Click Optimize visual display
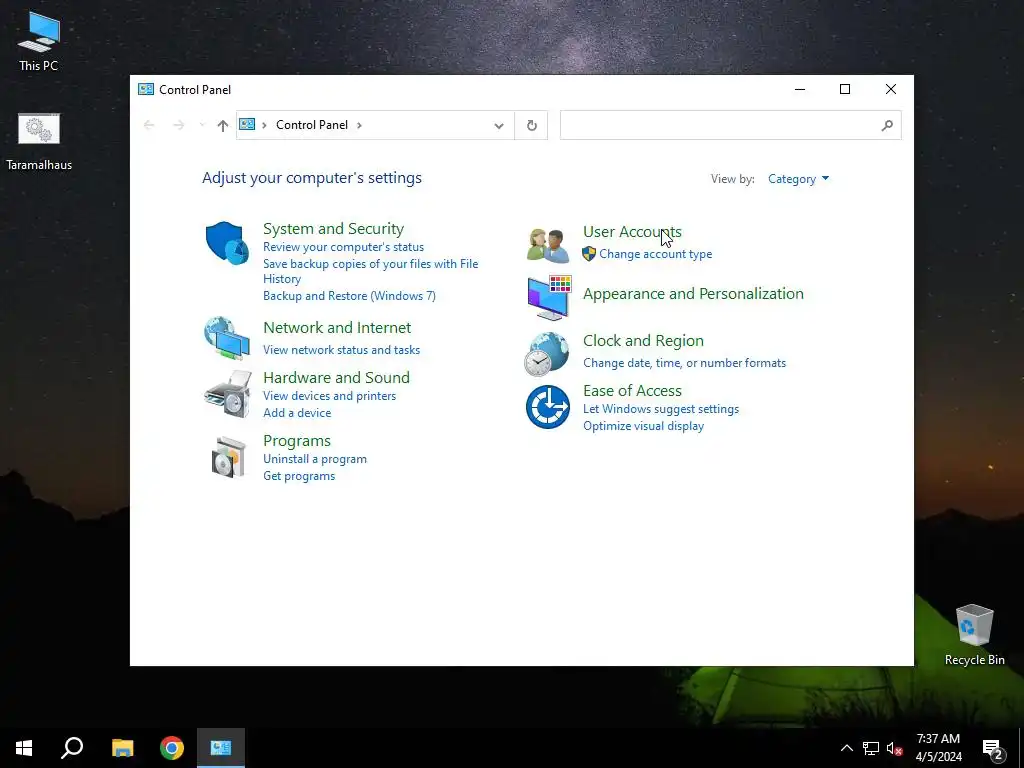Viewport: 1024px width, 768px height. [643, 426]
